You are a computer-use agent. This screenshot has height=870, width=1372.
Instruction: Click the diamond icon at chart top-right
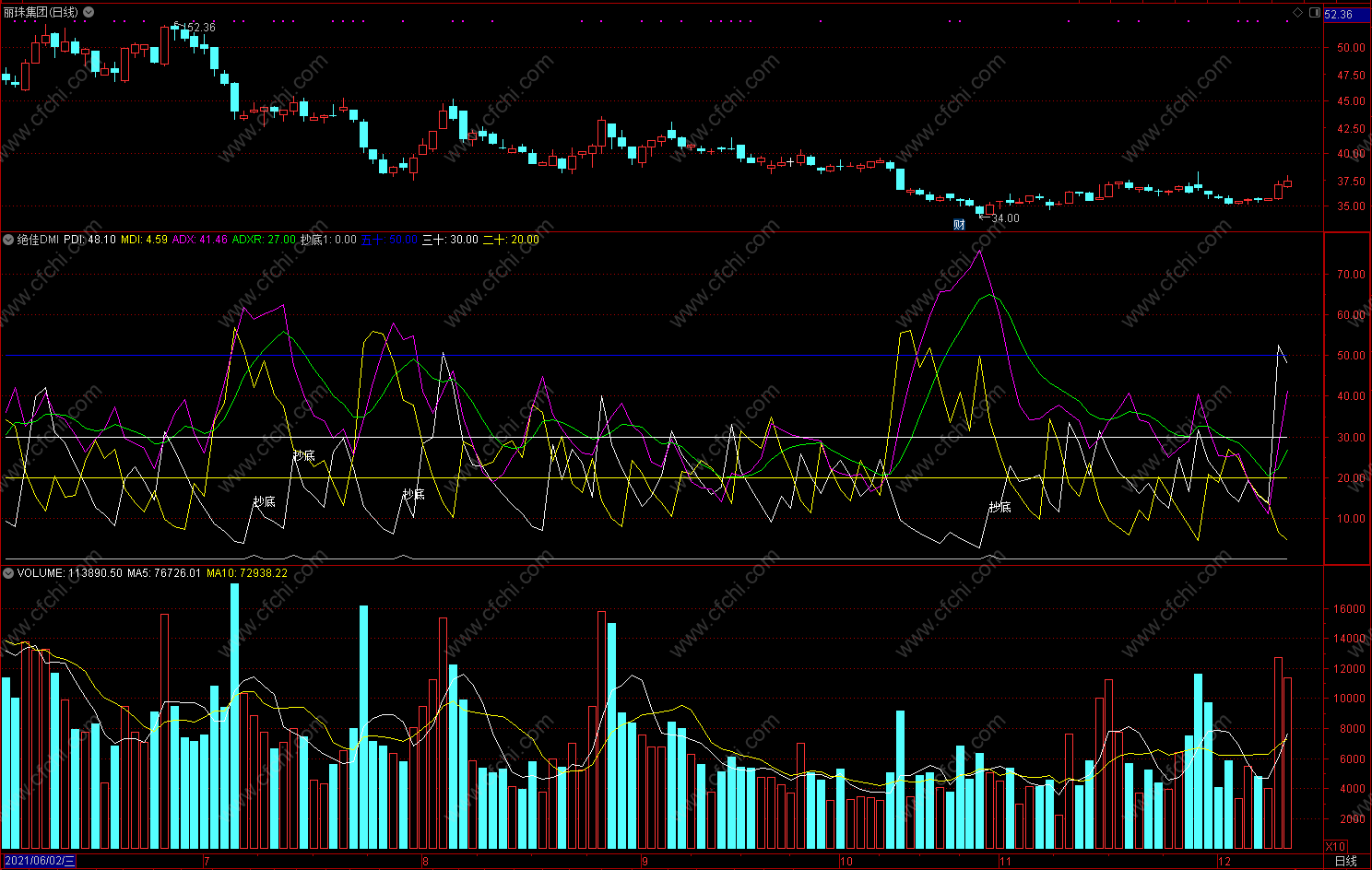(1298, 13)
